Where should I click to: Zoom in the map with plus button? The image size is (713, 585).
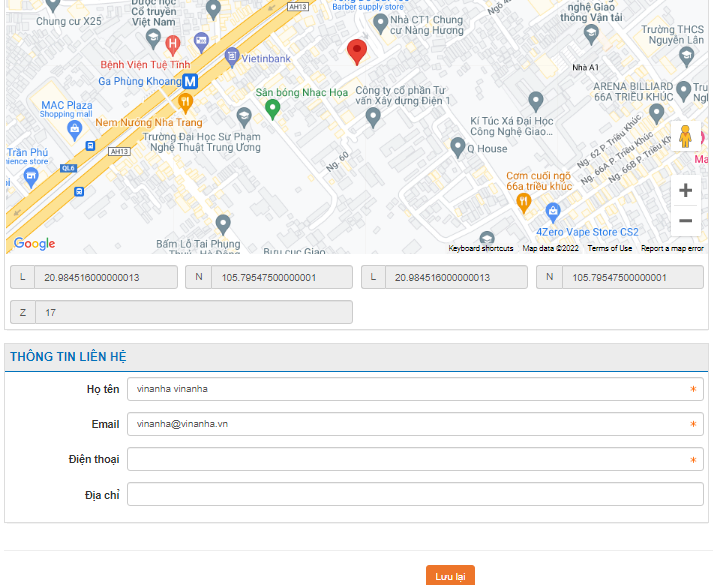686,190
